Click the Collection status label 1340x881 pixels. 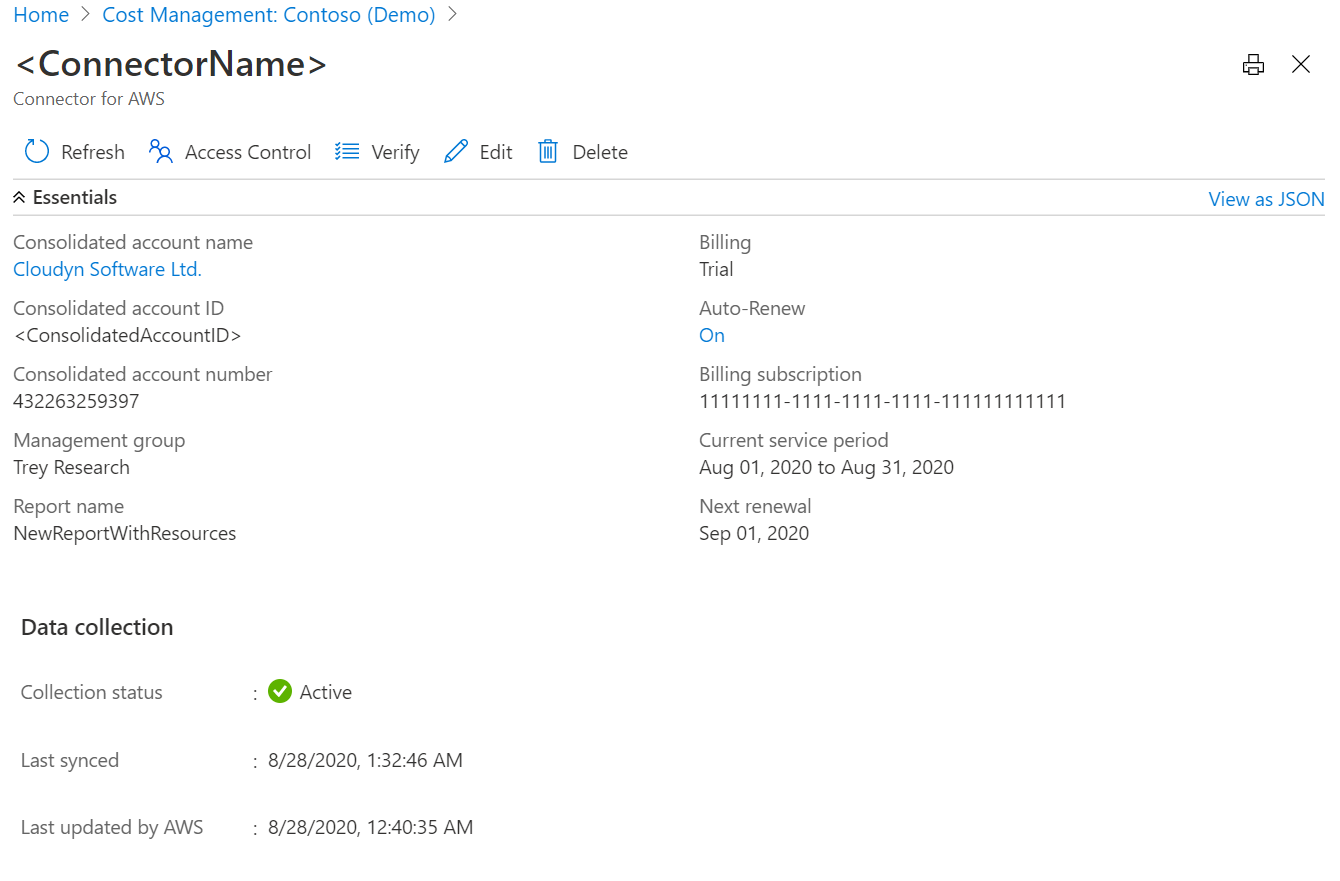(92, 692)
